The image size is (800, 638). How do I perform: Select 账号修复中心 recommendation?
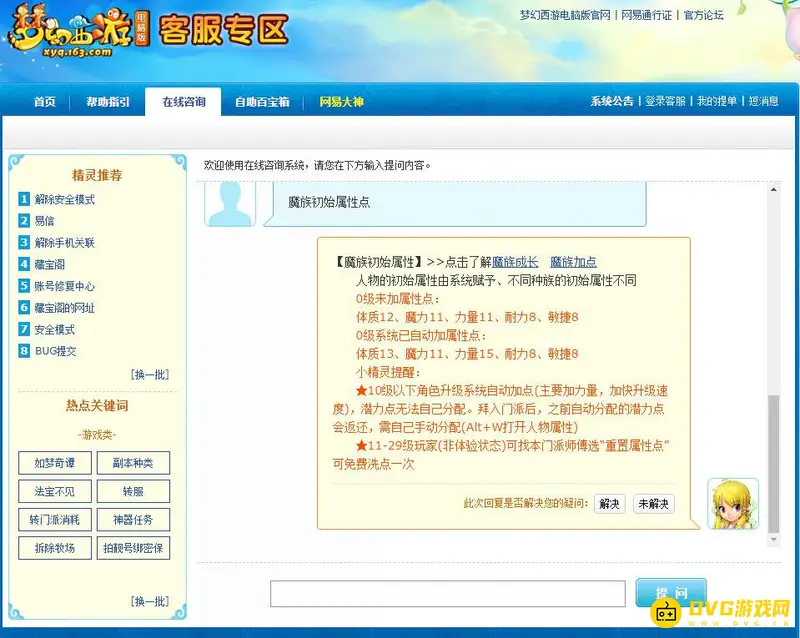pos(65,286)
